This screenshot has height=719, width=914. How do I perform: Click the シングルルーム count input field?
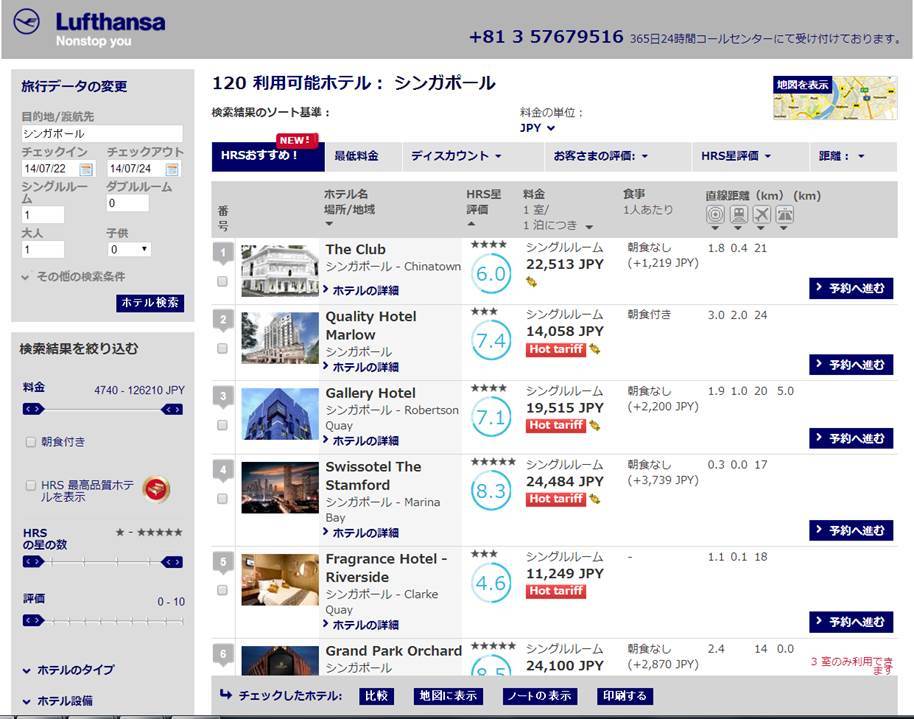point(43,215)
